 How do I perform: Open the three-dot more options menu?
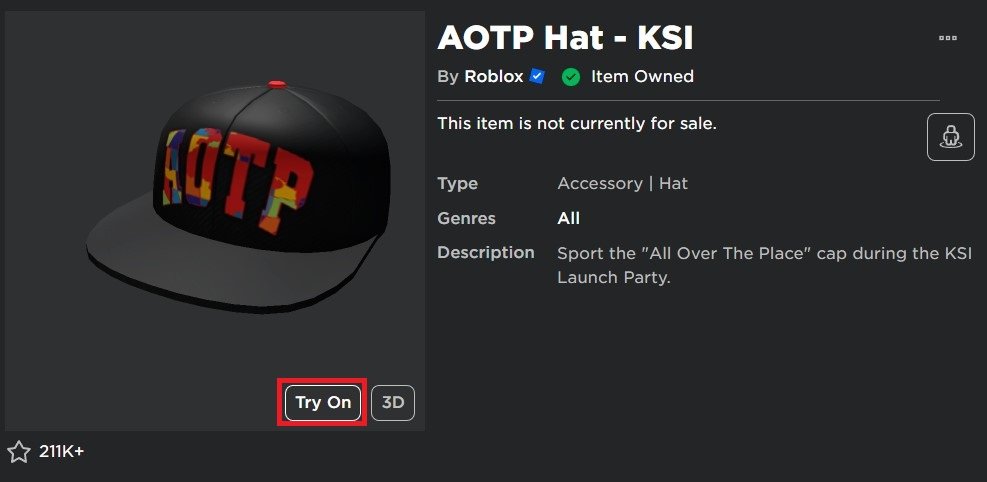948,38
